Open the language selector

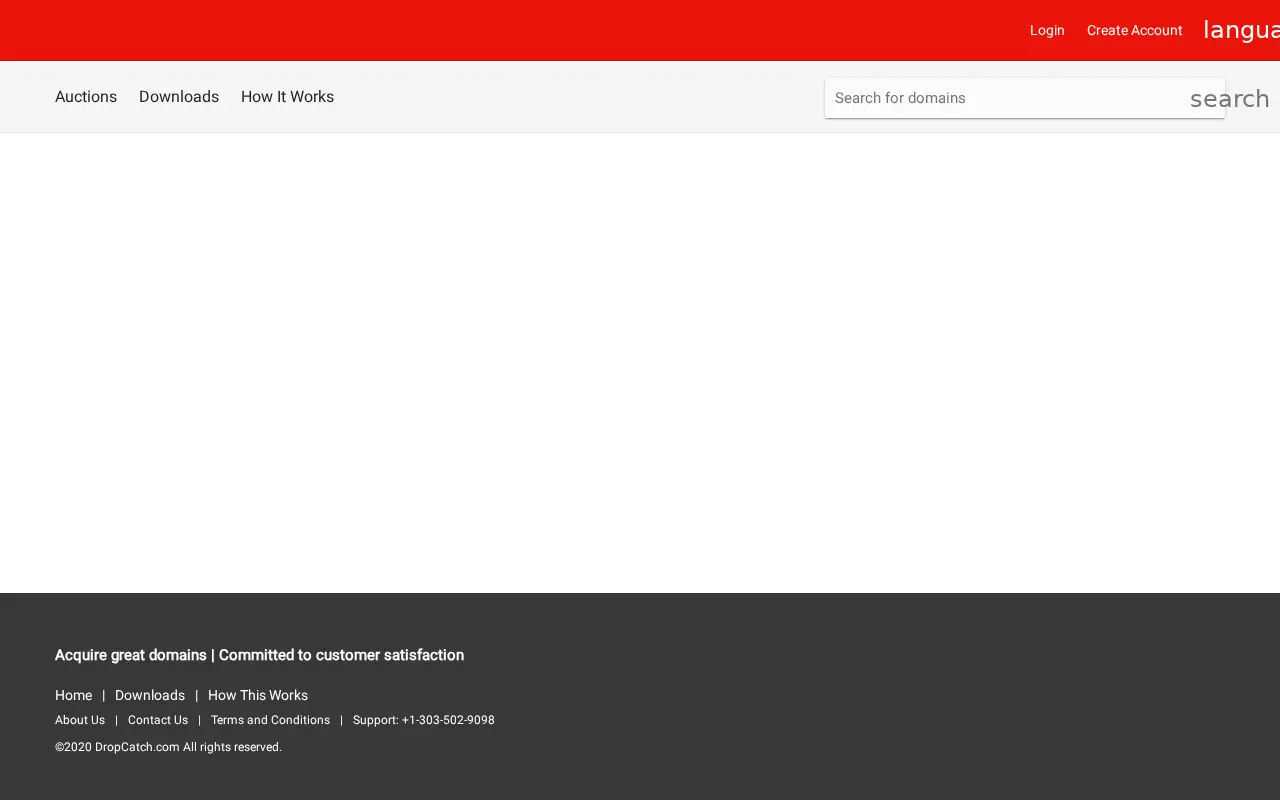coord(1241,31)
